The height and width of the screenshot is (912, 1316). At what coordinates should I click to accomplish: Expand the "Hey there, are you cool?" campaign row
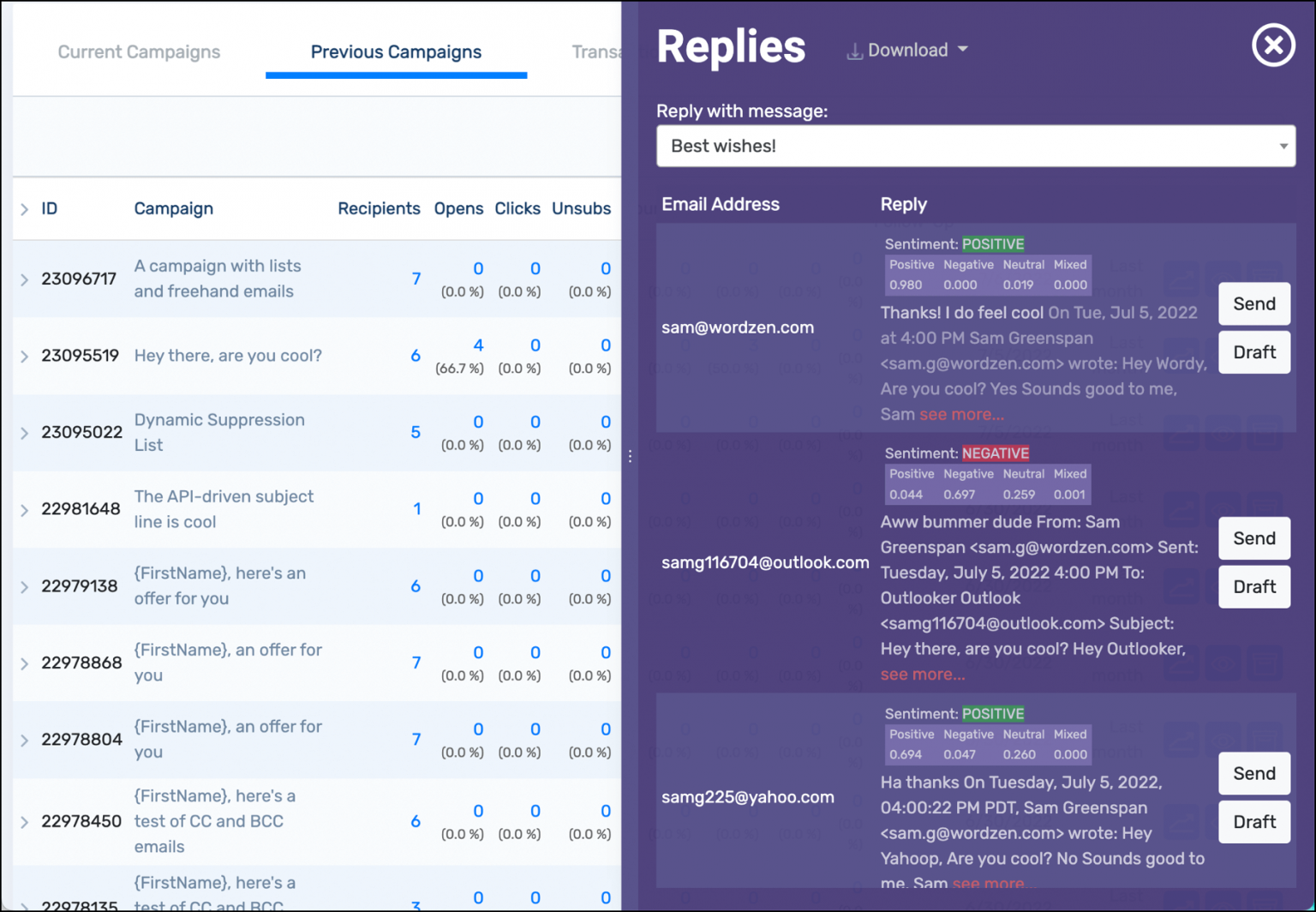click(23, 355)
